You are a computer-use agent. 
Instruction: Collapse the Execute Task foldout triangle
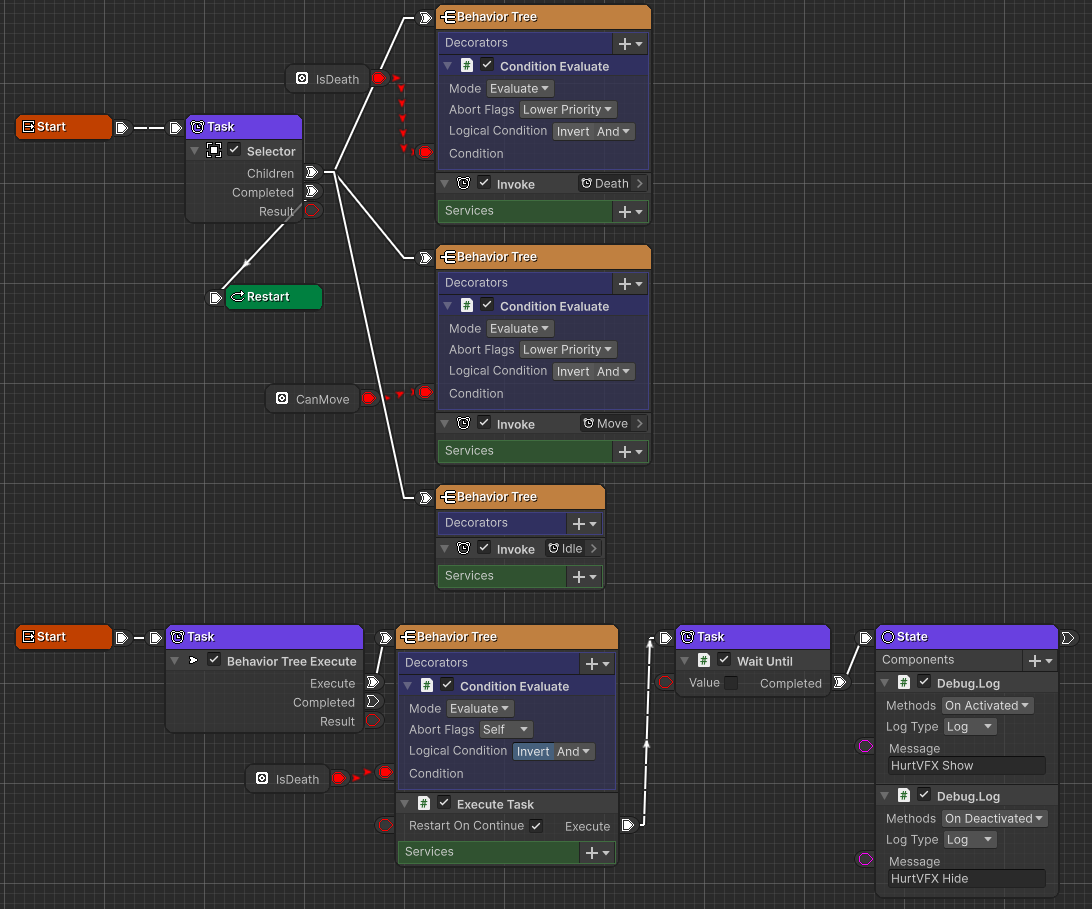pyautogui.click(x=405, y=804)
